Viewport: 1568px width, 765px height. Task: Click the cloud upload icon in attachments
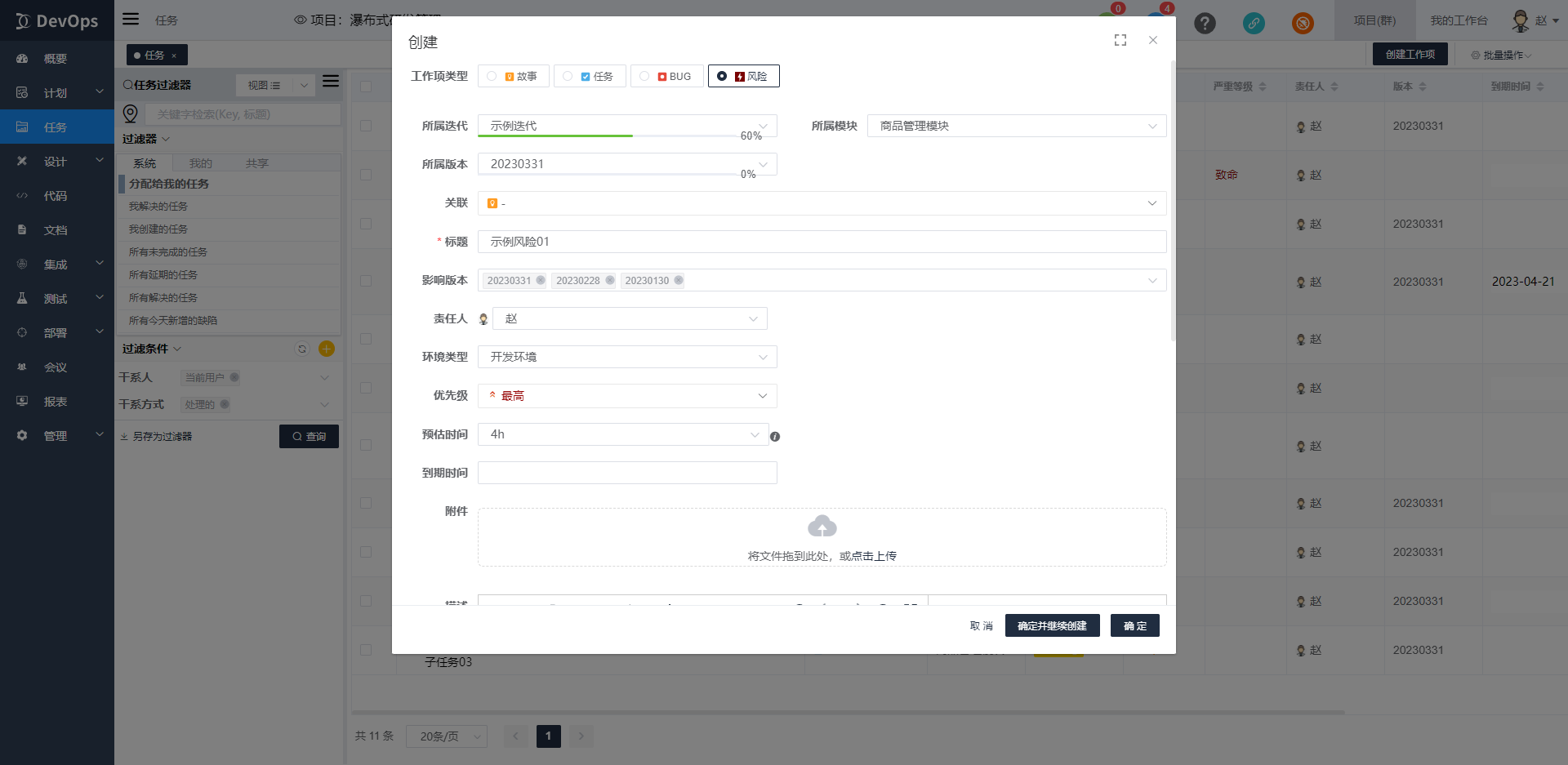(822, 526)
